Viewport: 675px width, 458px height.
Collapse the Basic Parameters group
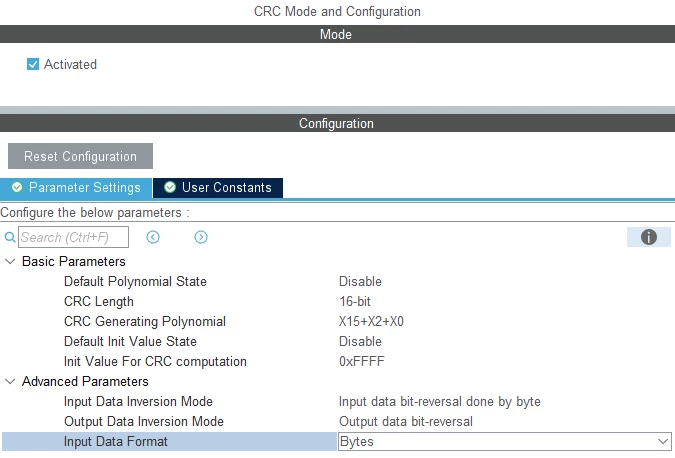point(10,261)
